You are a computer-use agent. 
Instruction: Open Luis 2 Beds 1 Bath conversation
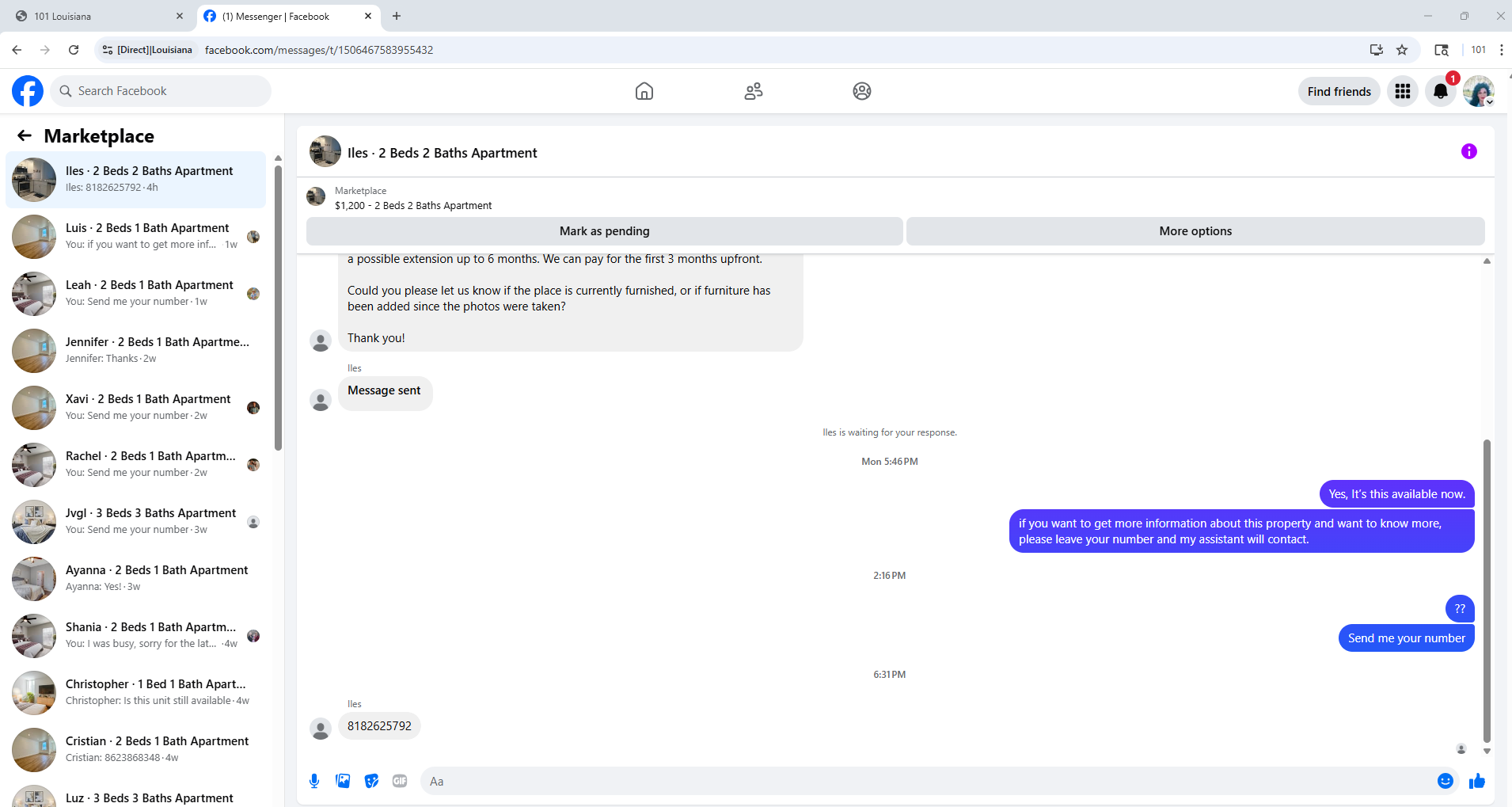pos(136,237)
